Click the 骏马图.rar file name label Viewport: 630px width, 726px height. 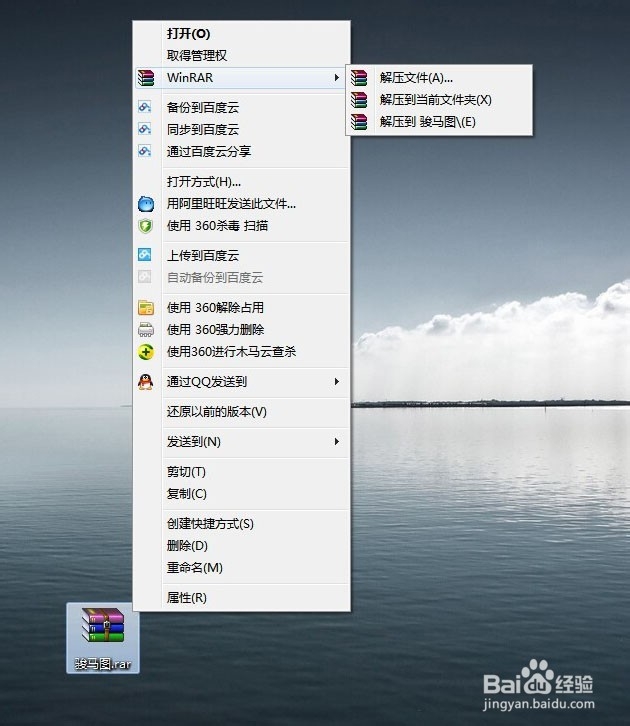pos(103,664)
